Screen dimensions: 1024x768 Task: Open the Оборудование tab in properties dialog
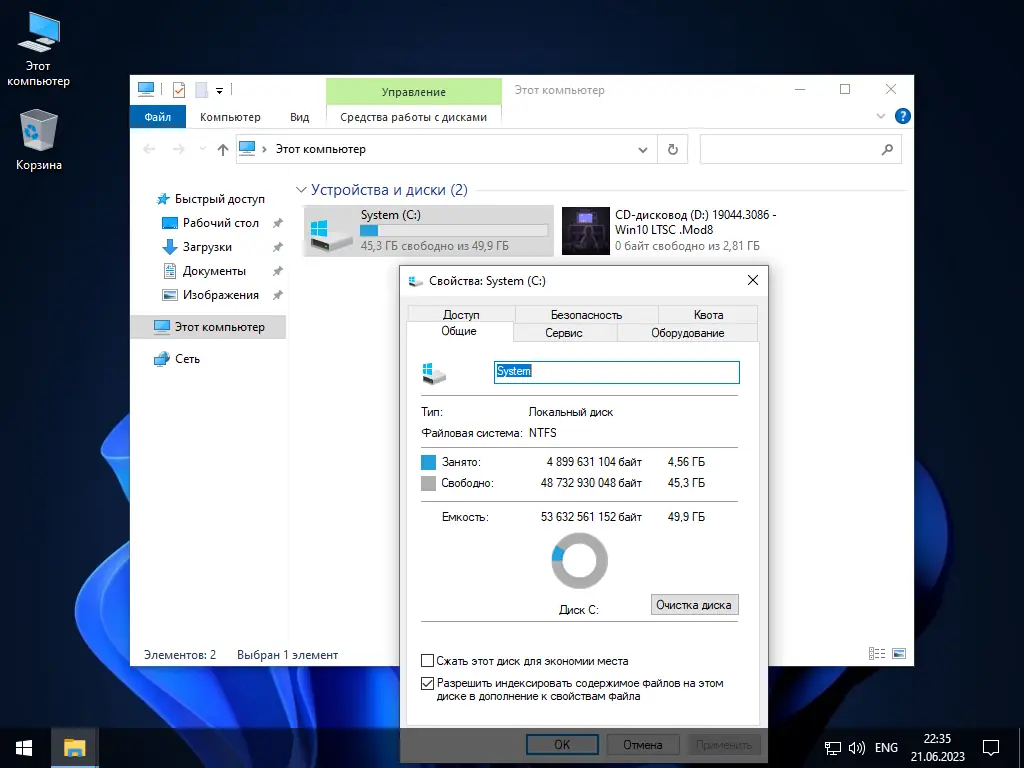click(688, 332)
